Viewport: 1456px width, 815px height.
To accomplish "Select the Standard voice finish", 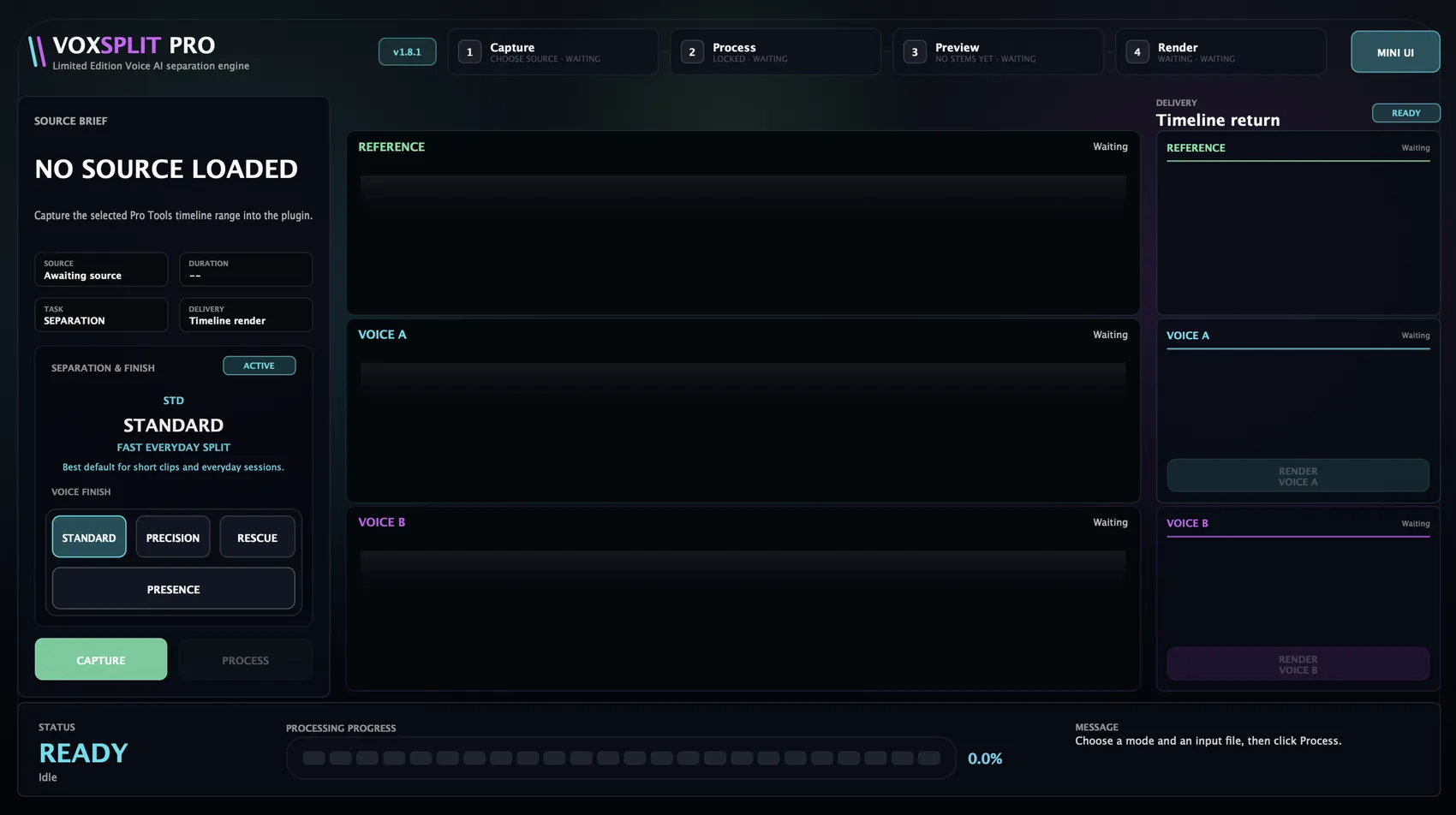I will pos(89,537).
